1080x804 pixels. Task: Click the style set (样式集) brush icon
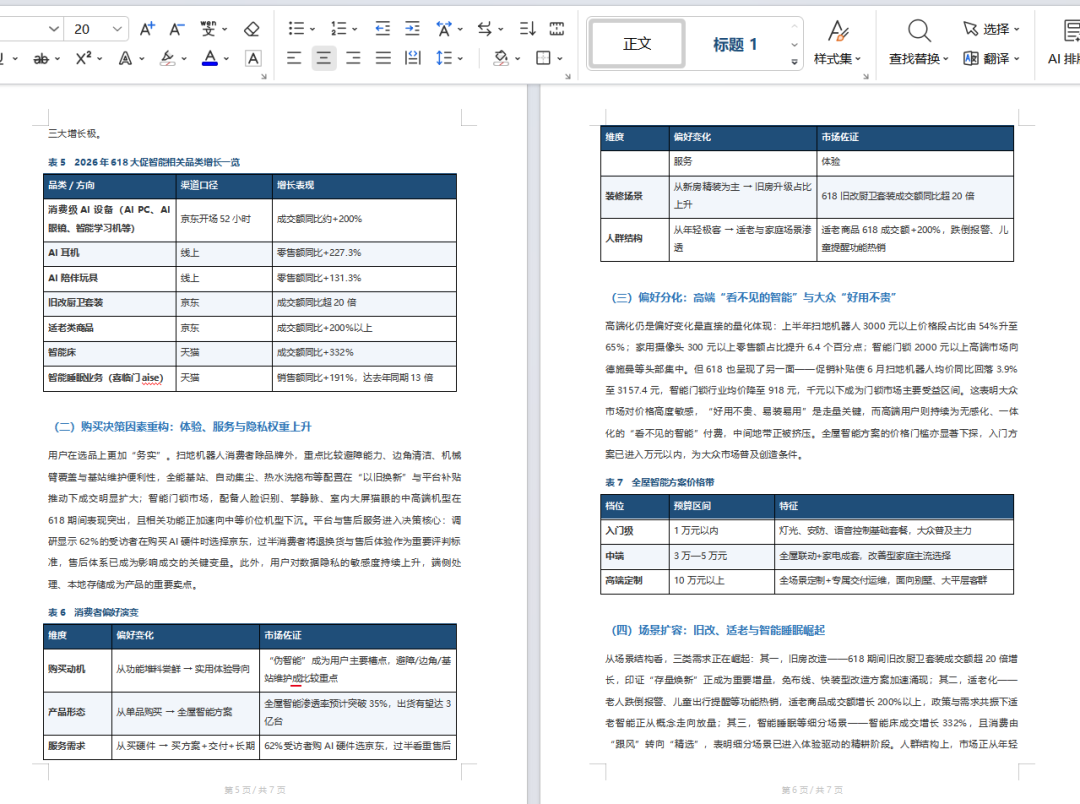pyautogui.click(x=838, y=31)
